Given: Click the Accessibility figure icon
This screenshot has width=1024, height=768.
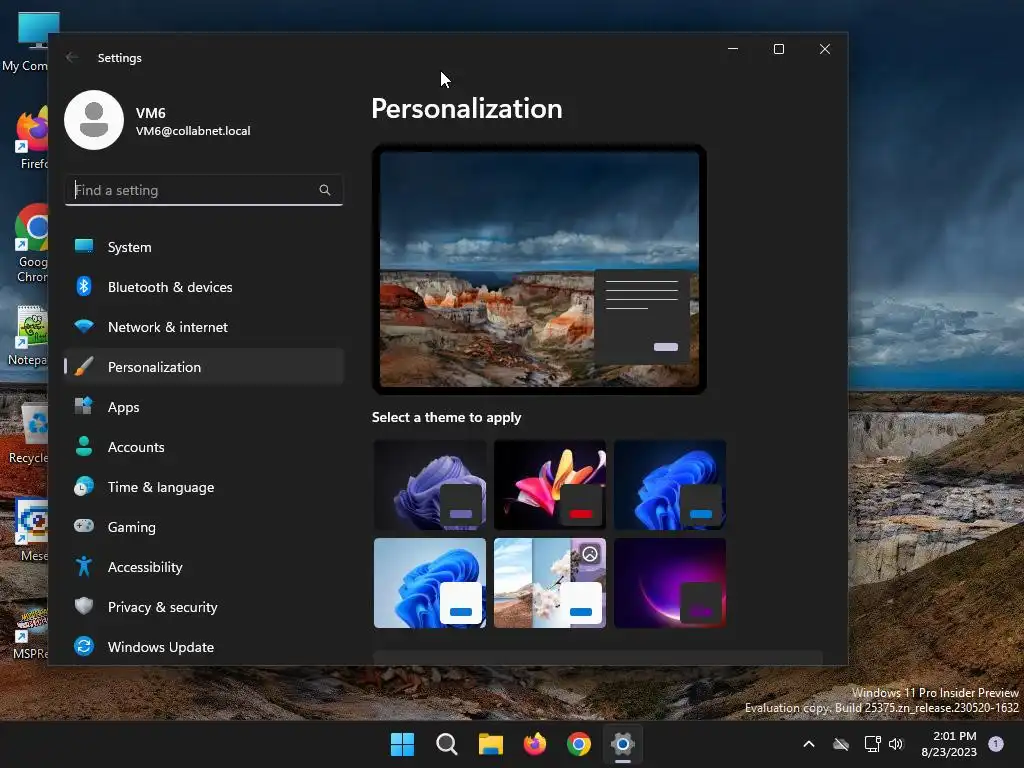Looking at the screenshot, I should (84, 566).
